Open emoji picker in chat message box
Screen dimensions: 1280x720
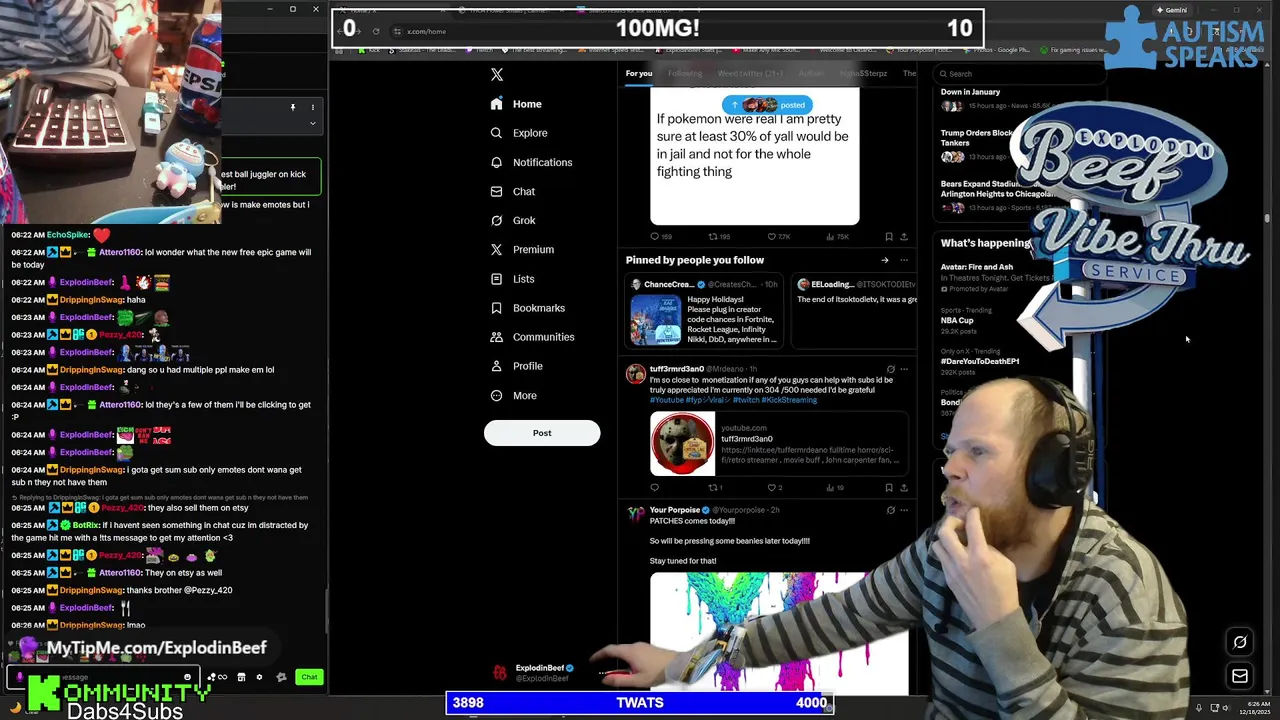pos(187,677)
